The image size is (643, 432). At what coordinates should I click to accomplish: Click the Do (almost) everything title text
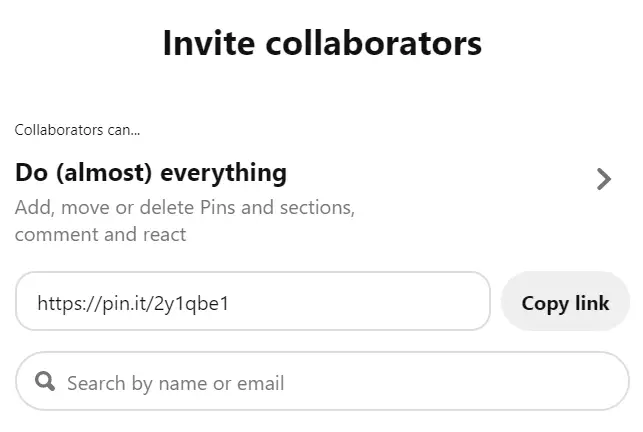pos(151,172)
